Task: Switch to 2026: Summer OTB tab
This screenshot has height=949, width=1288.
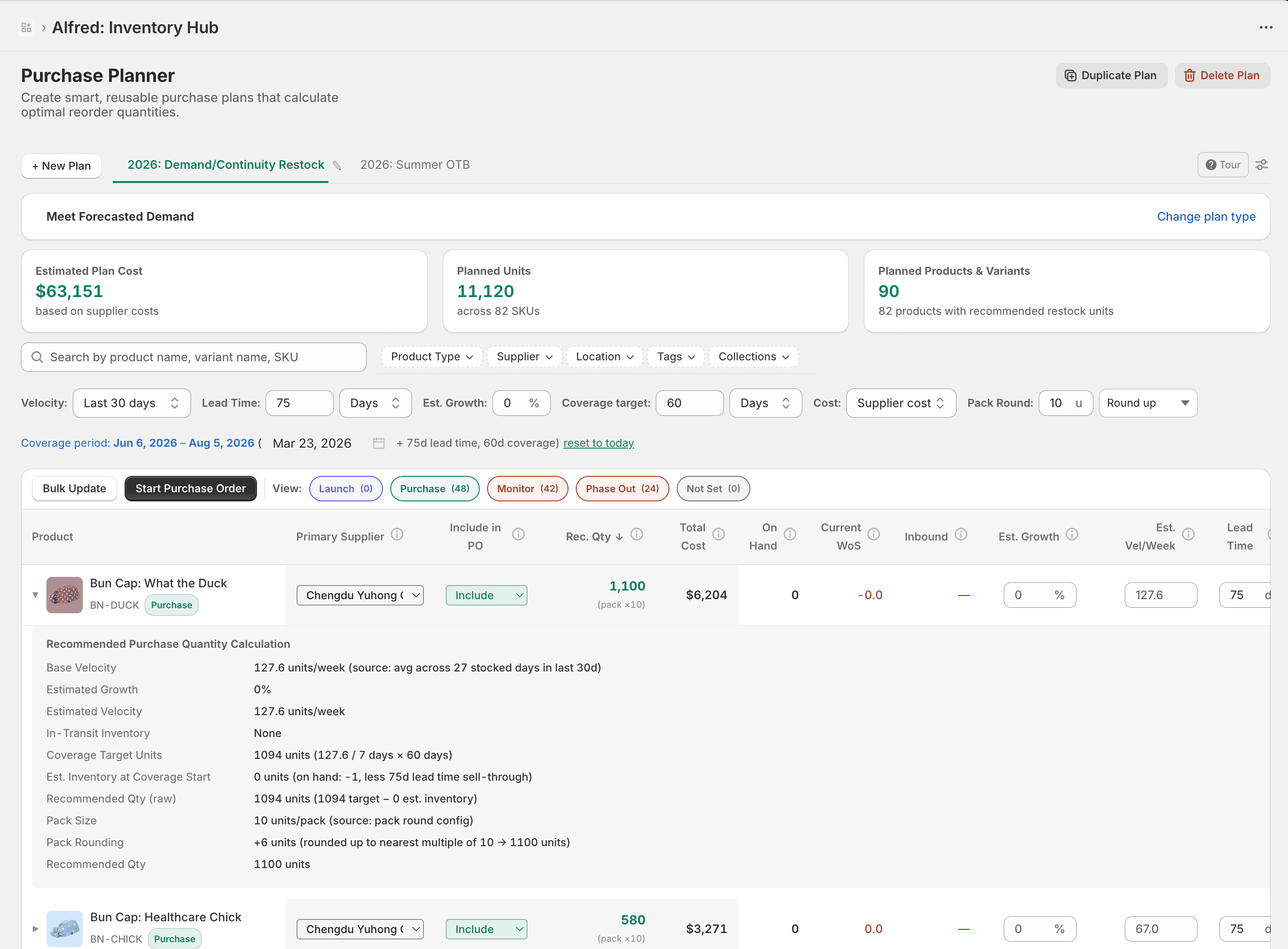Action: tap(415, 165)
